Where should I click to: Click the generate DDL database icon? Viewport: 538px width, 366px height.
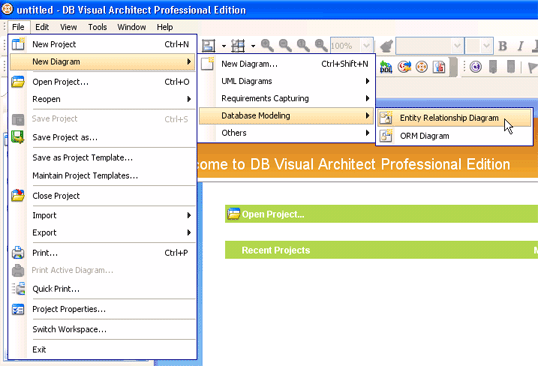tap(386, 67)
